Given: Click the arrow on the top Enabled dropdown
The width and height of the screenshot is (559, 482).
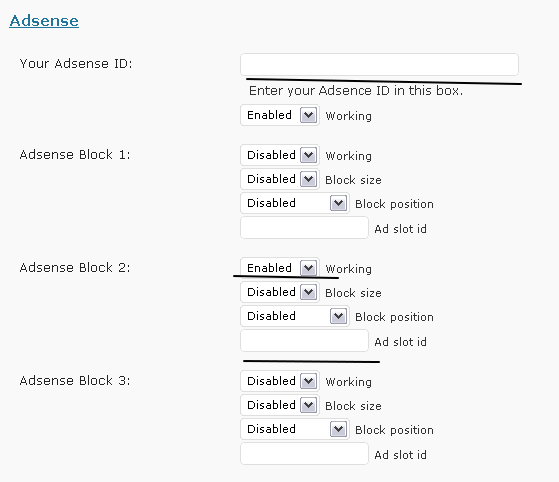Looking at the screenshot, I should tap(309, 116).
